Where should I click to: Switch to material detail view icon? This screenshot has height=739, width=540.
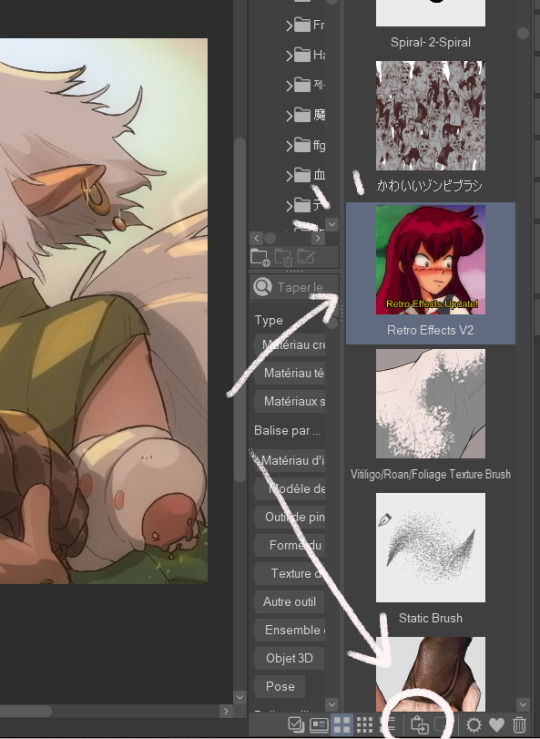(319, 724)
